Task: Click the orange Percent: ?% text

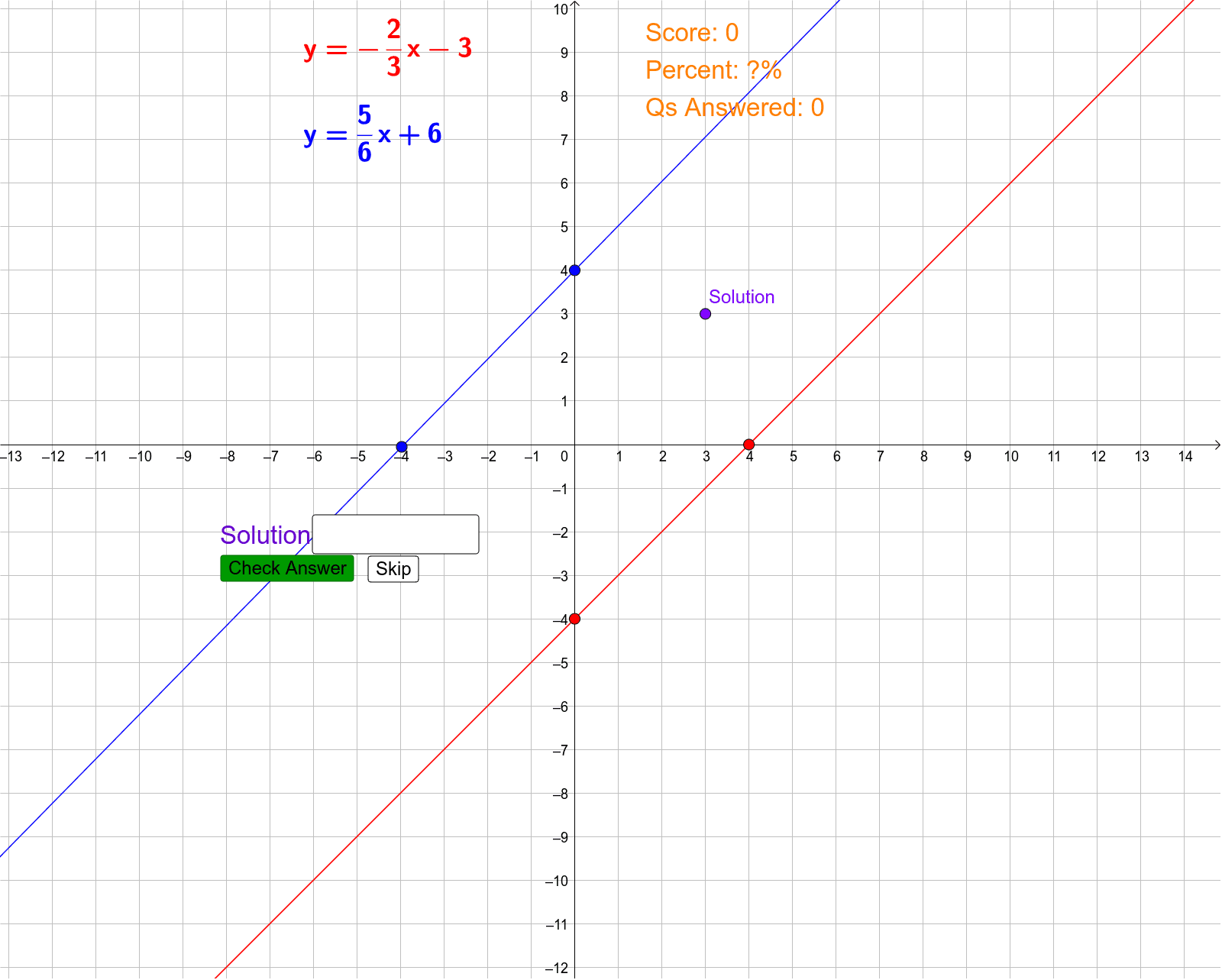Action: click(x=713, y=70)
